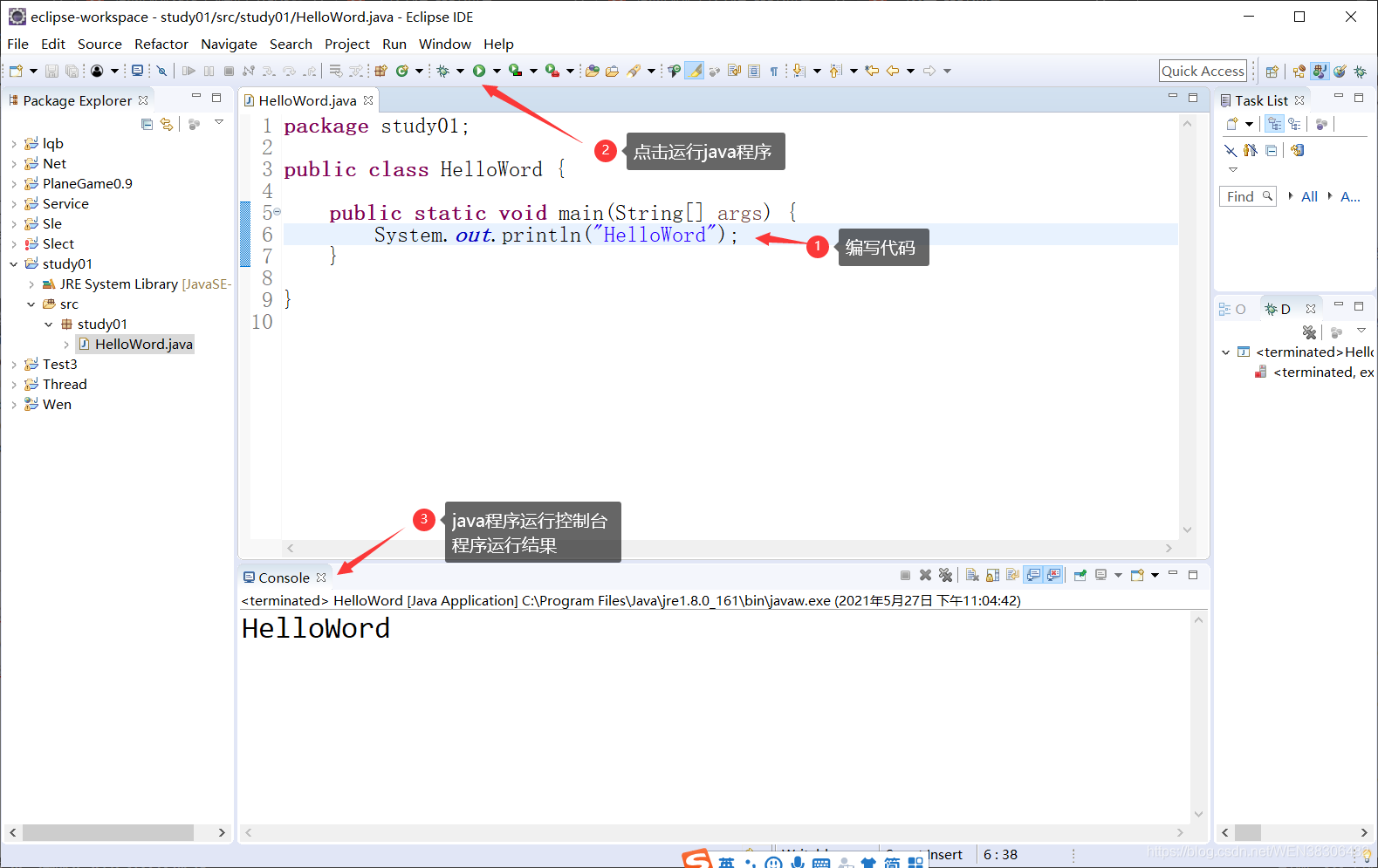This screenshot has width=1378, height=868.
Task: Click the All link in Task List
Action: [x=1309, y=196]
